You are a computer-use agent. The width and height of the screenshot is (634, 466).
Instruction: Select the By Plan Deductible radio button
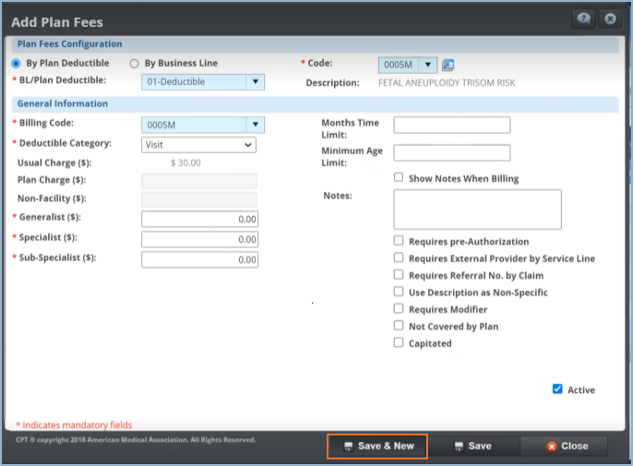coord(16,63)
